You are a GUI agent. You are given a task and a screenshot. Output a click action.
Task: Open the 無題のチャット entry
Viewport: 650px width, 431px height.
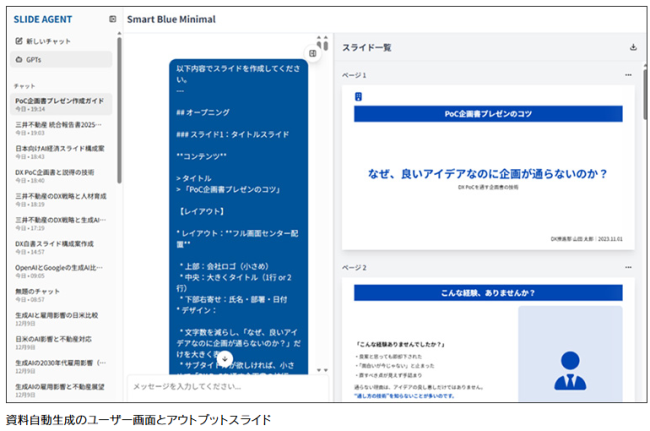point(40,291)
